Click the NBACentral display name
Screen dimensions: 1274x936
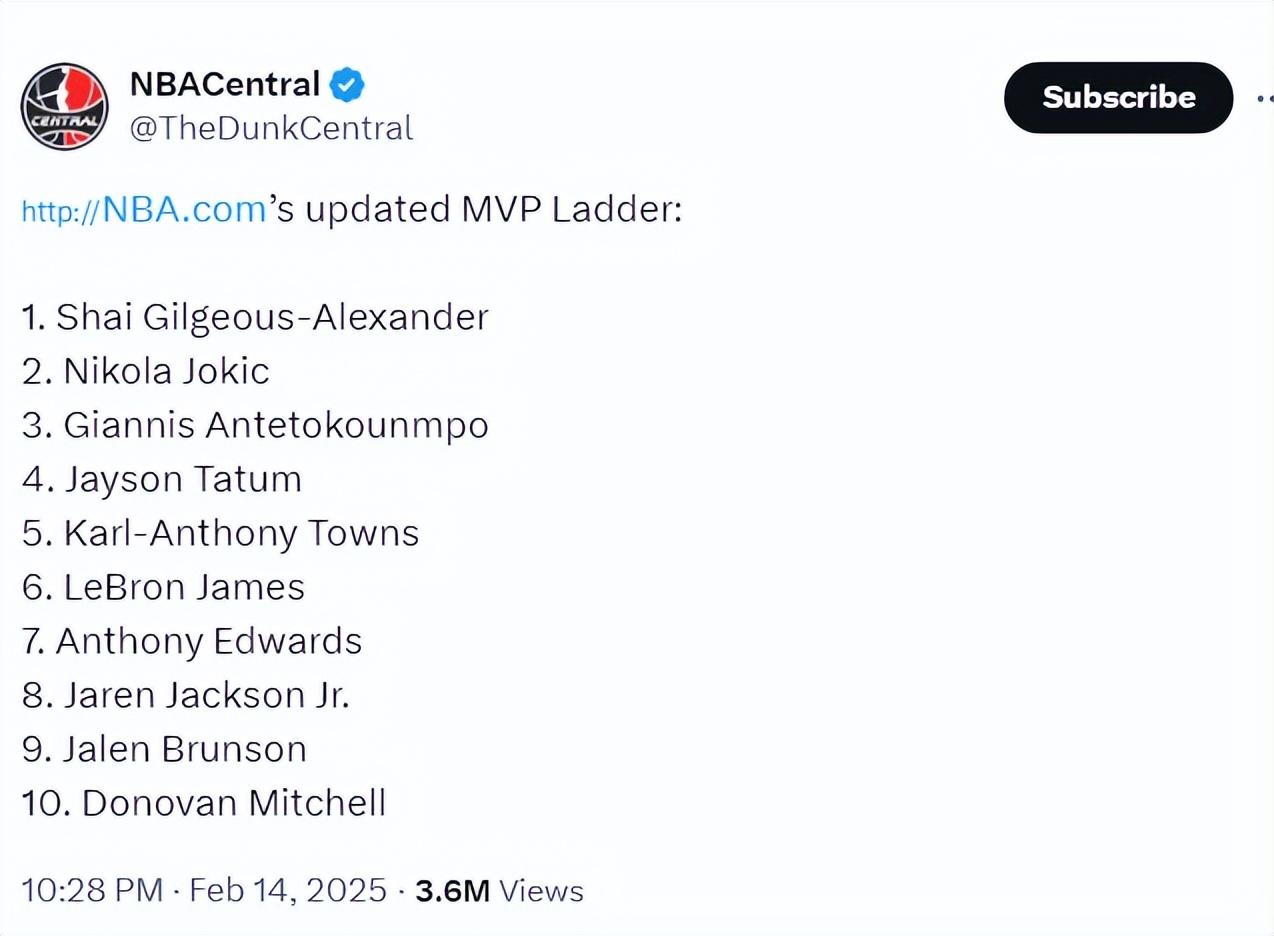(x=225, y=85)
